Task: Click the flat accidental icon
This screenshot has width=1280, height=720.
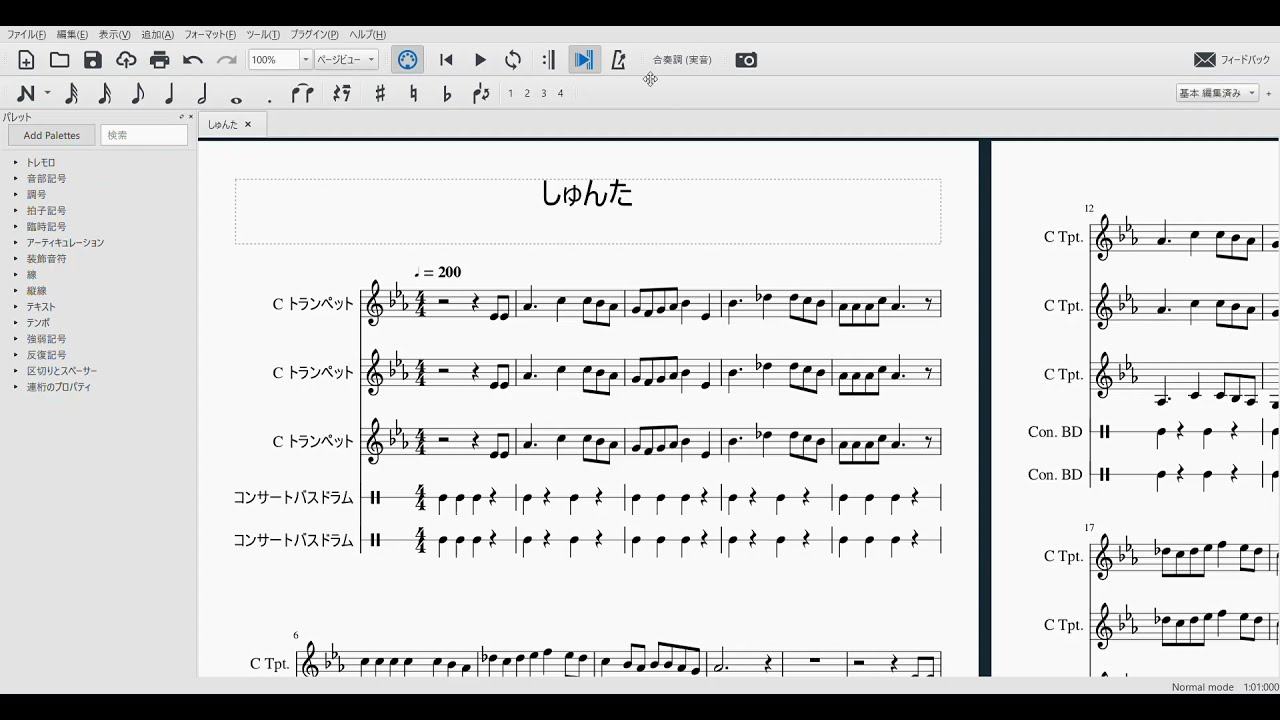Action: 447,94
